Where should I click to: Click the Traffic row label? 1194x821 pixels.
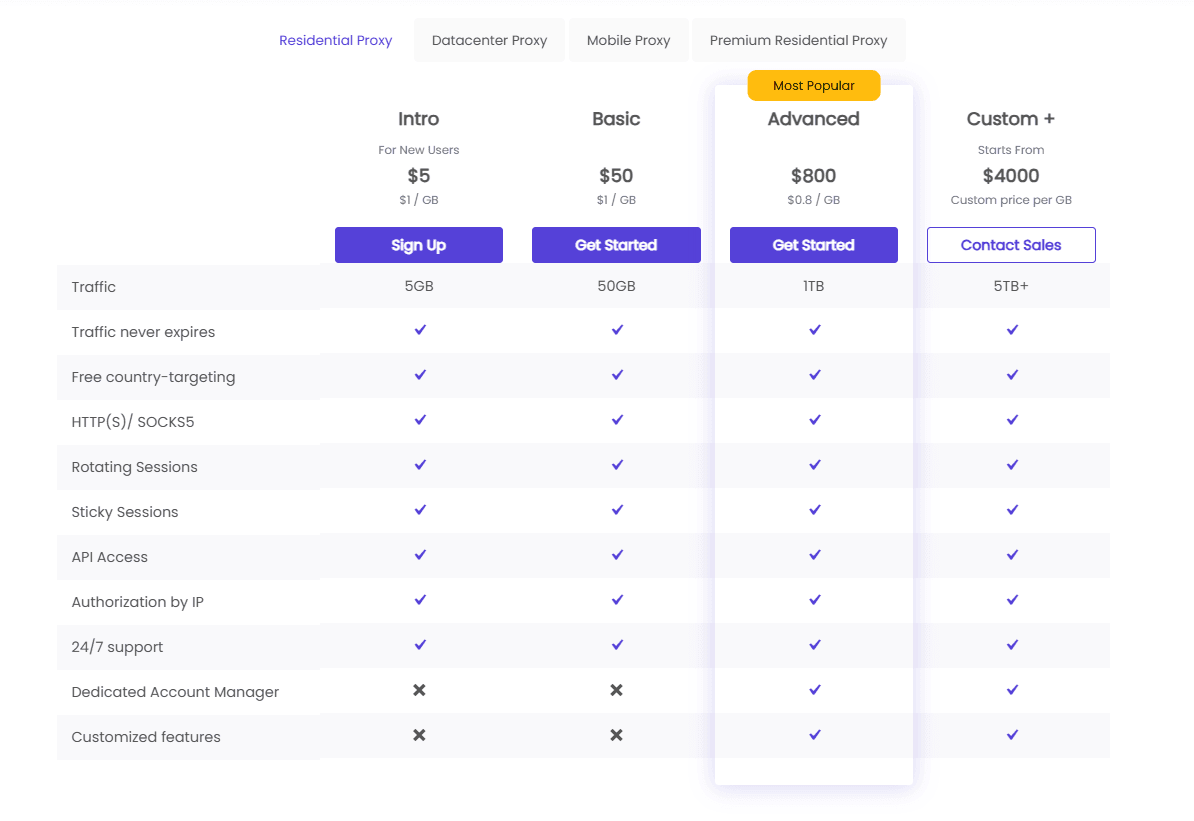pyautogui.click(x=93, y=286)
